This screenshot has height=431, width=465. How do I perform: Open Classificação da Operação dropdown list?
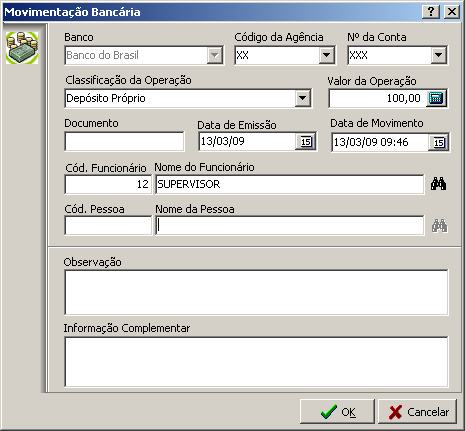tap(302, 98)
